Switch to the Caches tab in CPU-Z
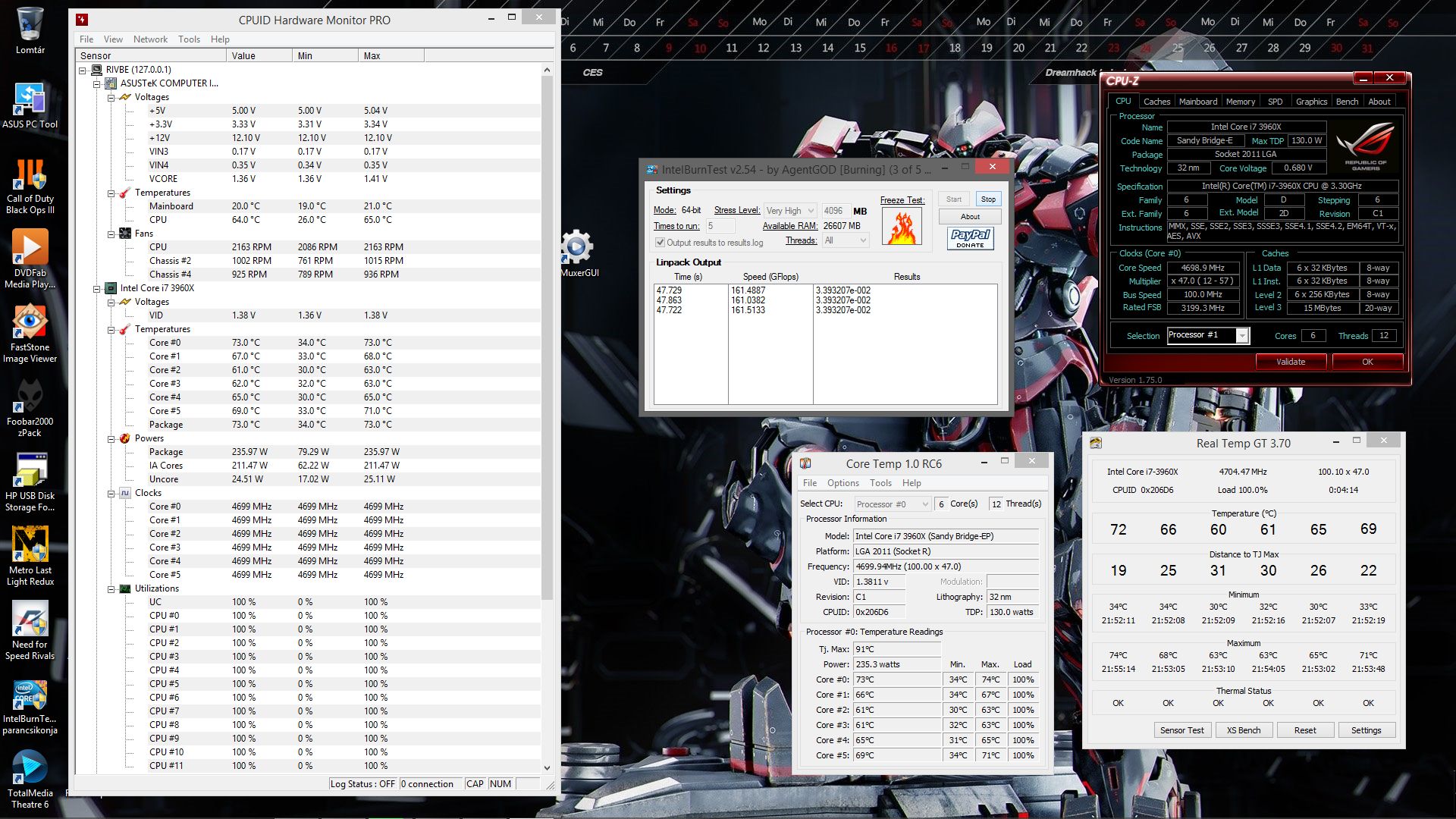Screen dimensions: 1456x819 (x=1156, y=102)
